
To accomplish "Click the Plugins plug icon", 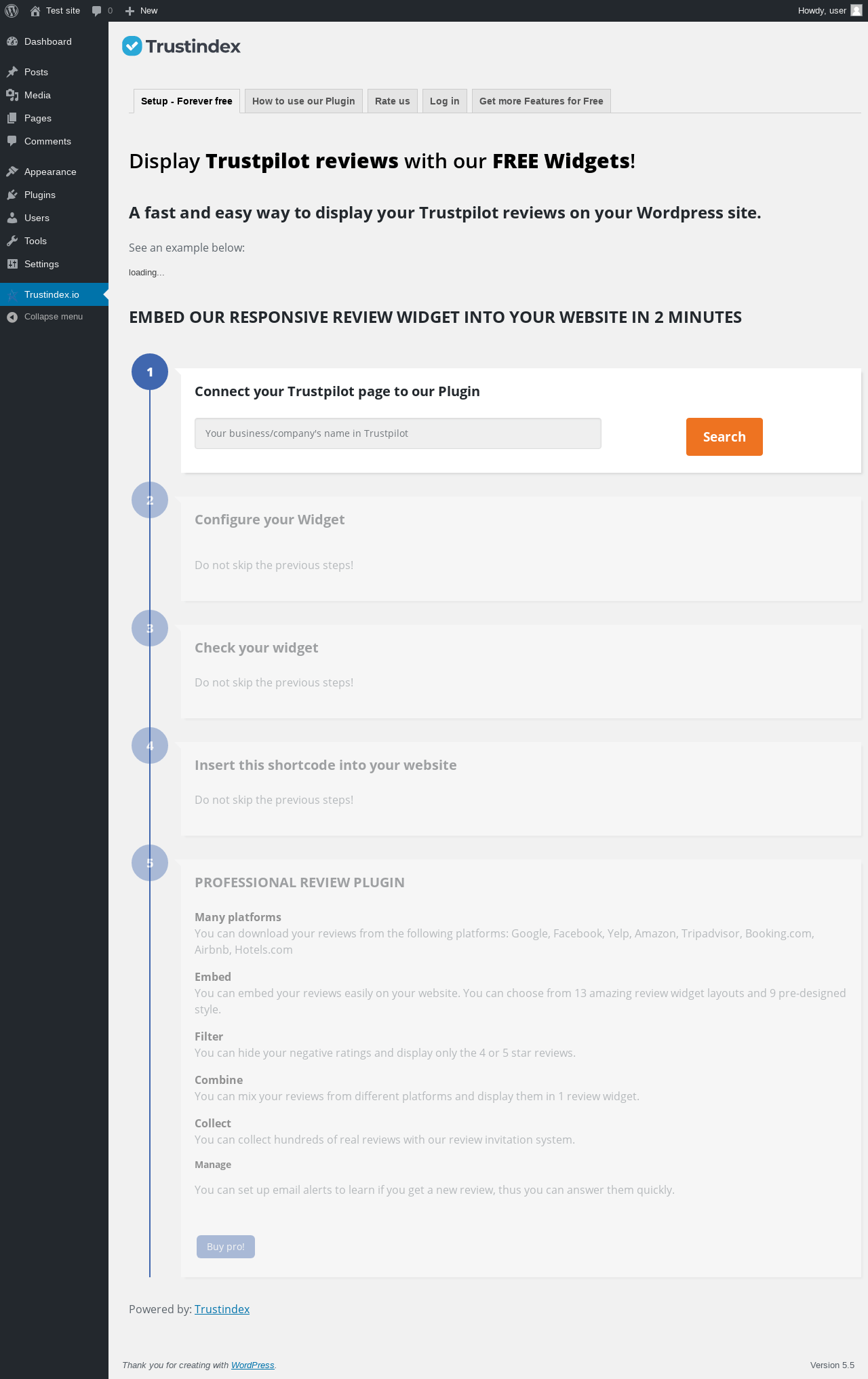I will click(x=12, y=195).
